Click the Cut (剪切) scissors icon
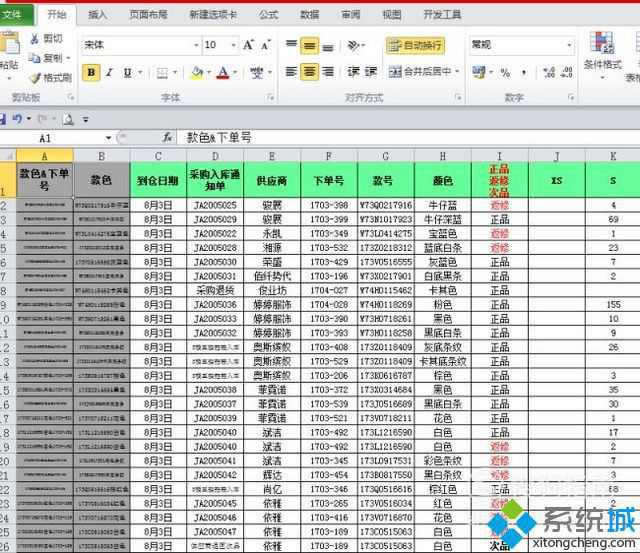 [x=35, y=39]
